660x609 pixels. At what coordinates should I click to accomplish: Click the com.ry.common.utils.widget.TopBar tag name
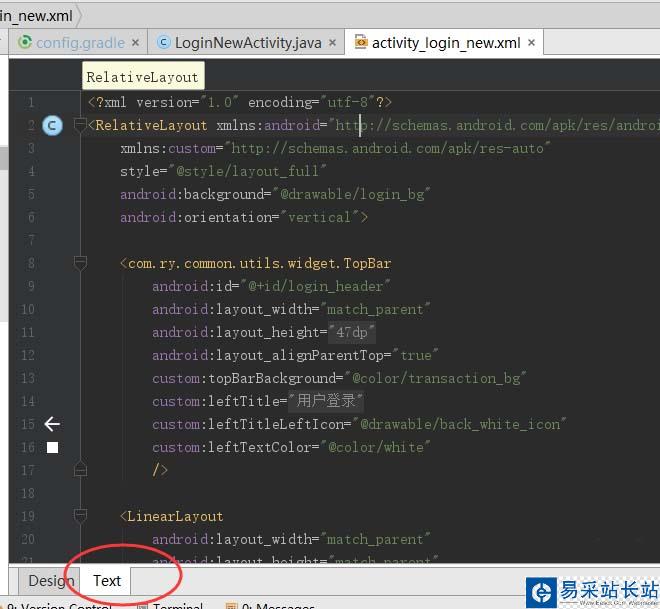pyautogui.click(x=260, y=263)
